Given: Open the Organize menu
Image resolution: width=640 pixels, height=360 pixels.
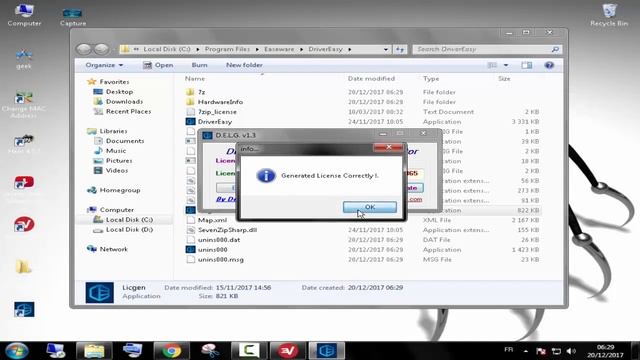Looking at the screenshot, I should tap(104, 65).
